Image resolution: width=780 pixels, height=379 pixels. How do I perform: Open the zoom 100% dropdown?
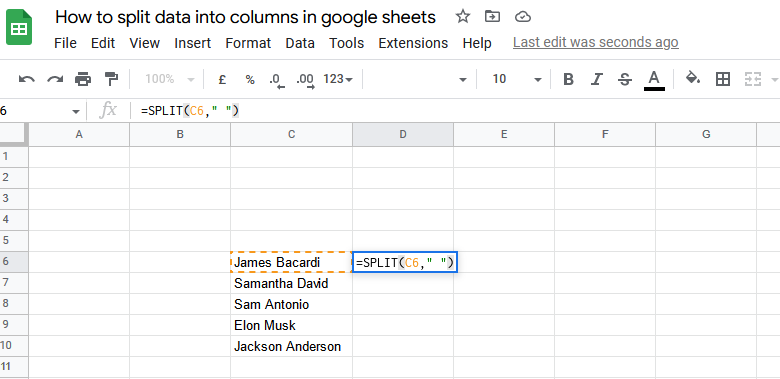[170, 79]
